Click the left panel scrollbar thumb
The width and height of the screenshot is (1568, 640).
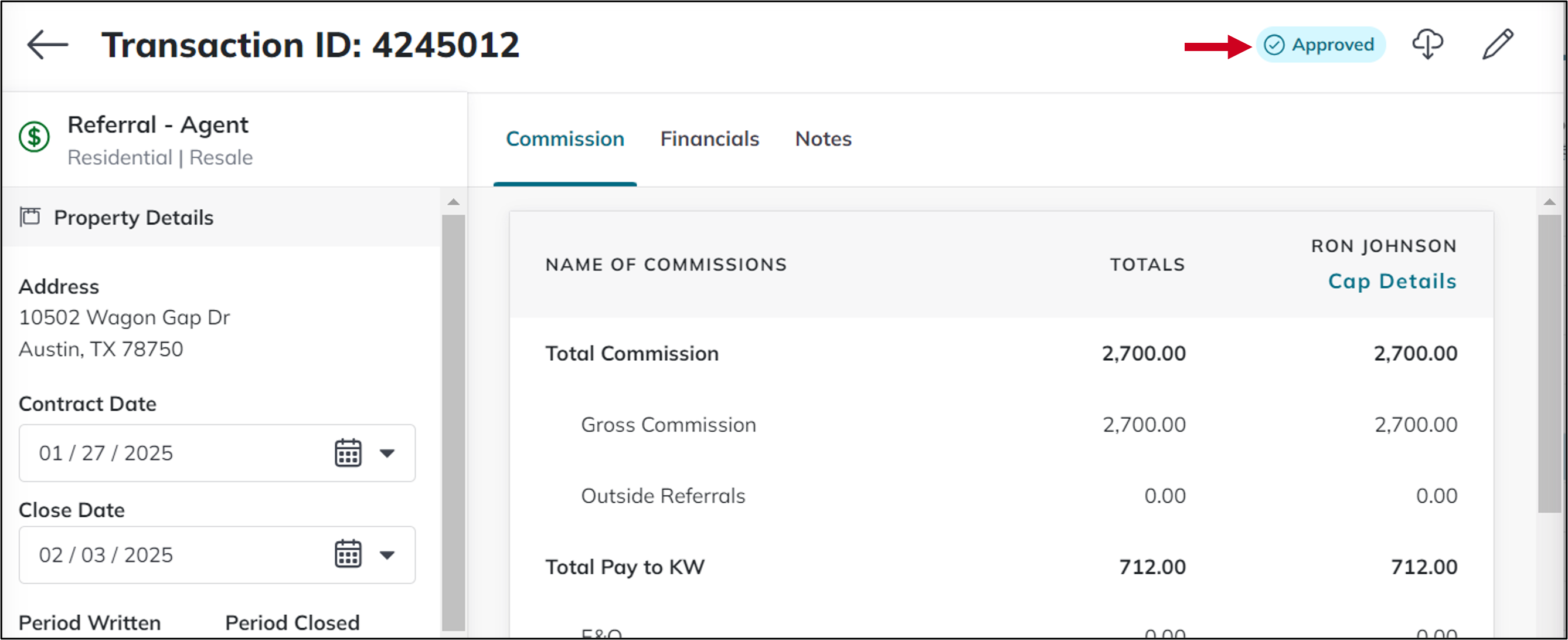454,422
